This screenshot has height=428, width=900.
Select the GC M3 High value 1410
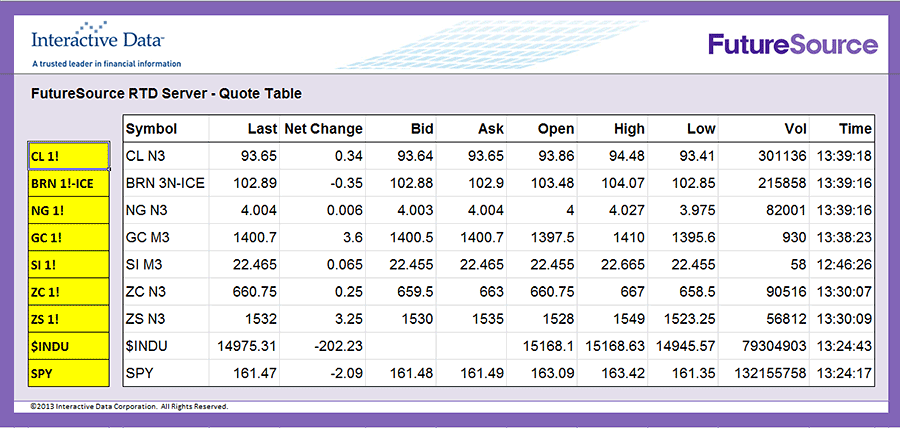[x=630, y=238]
